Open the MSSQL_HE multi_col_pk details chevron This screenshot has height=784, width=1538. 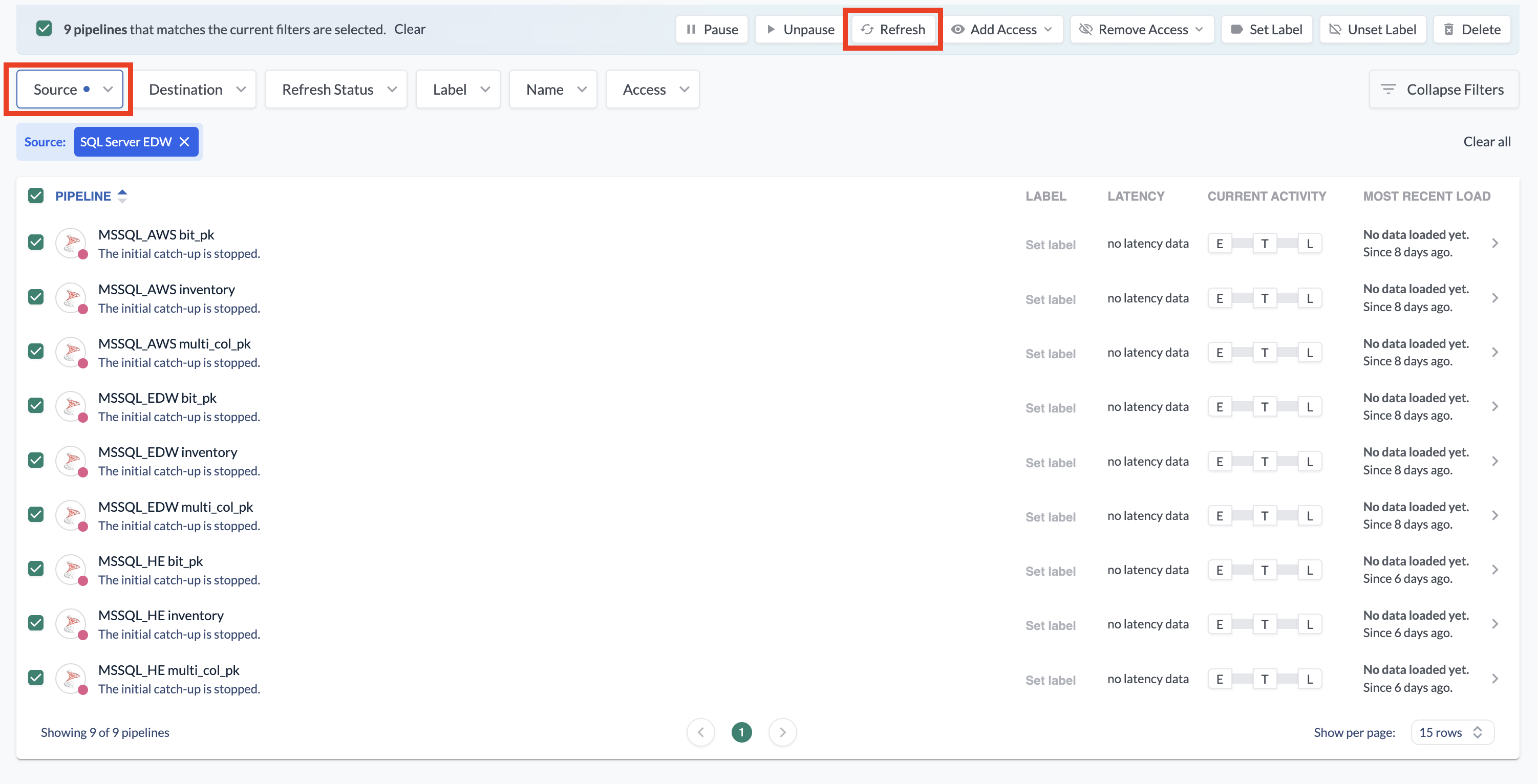point(1494,679)
